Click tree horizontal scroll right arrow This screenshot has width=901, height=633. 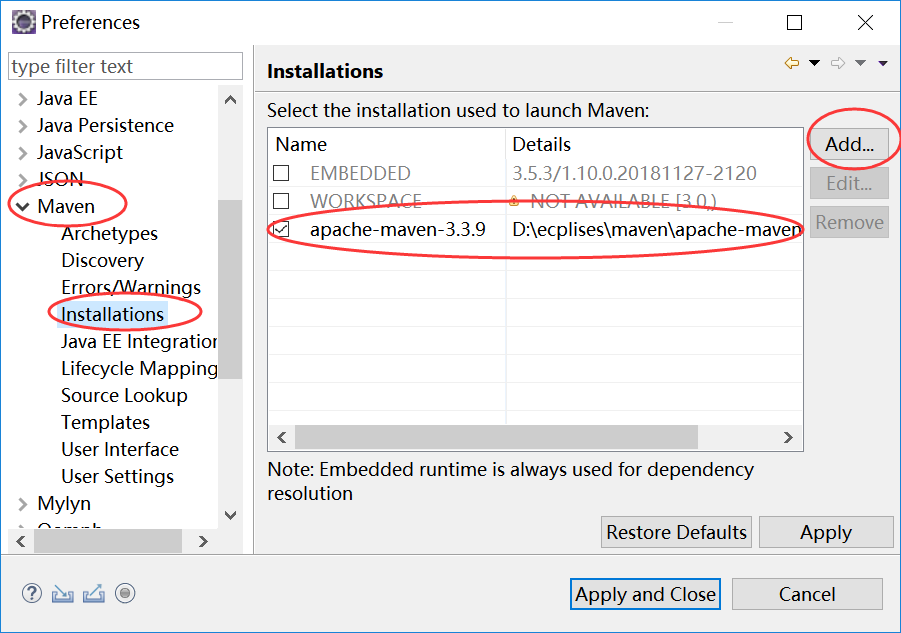click(202, 542)
